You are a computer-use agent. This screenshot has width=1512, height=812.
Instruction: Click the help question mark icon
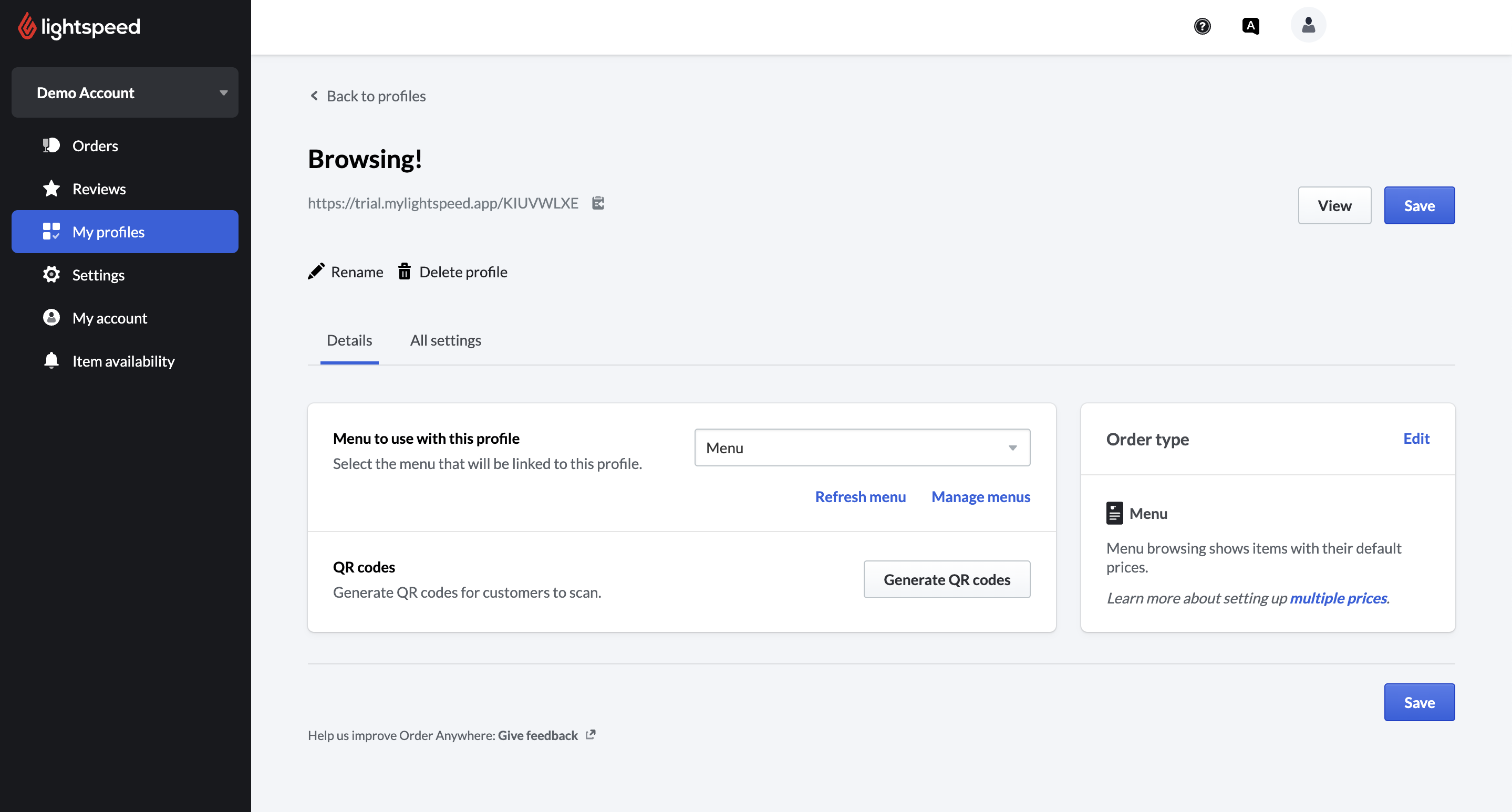(1202, 26)
